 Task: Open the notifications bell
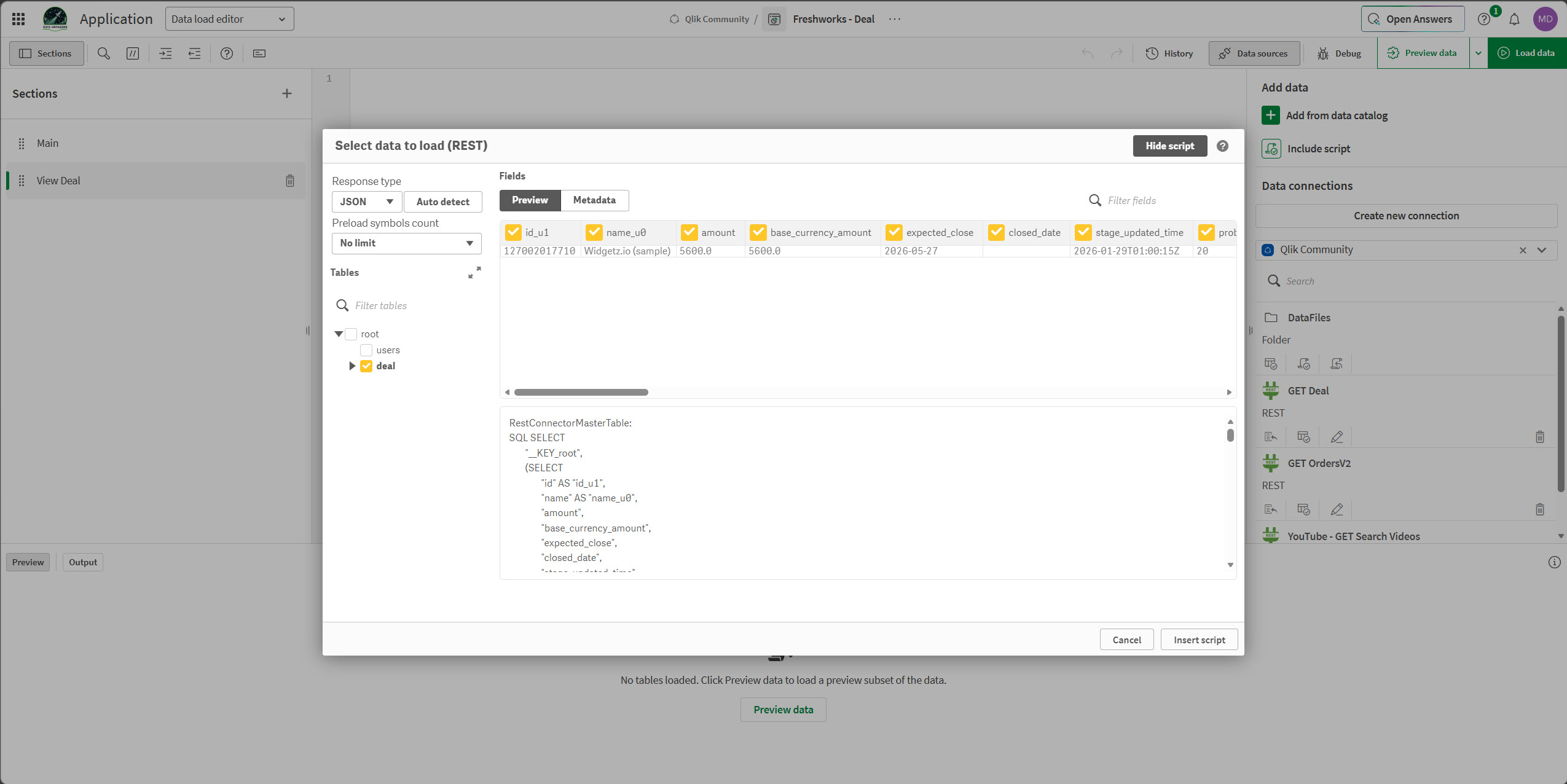(1514, 19)
